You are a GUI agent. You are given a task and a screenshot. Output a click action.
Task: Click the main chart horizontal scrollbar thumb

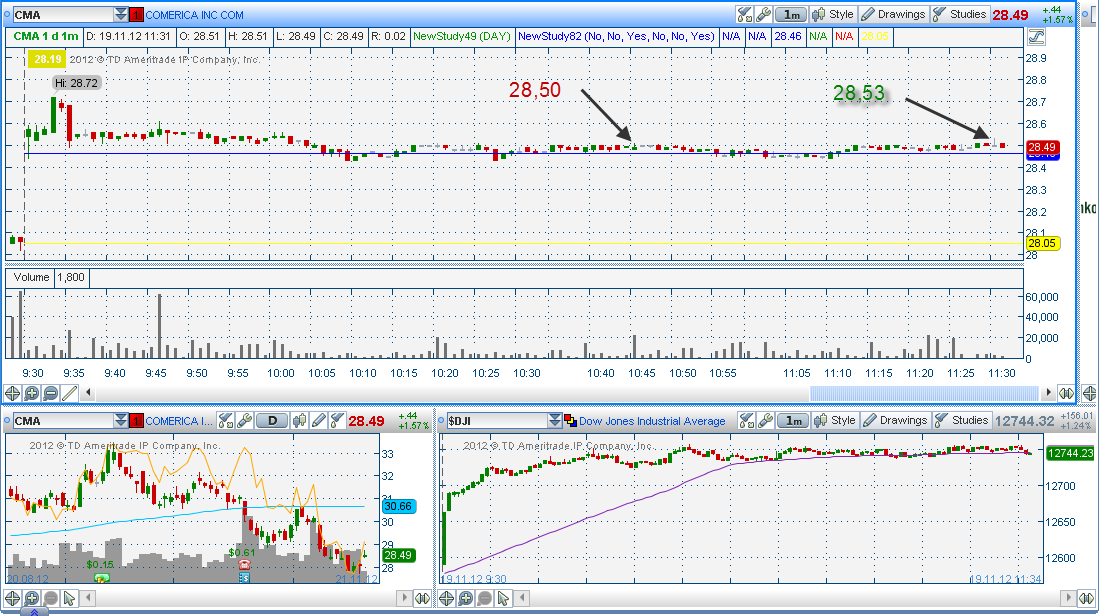[924, 393]
